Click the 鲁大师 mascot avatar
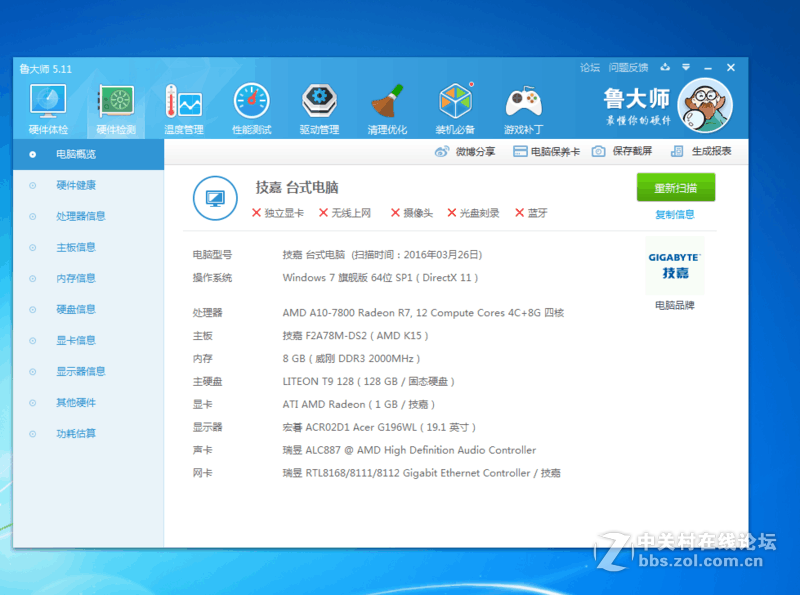The width and height of the screenshot is (800, 595). coord(705,106)
